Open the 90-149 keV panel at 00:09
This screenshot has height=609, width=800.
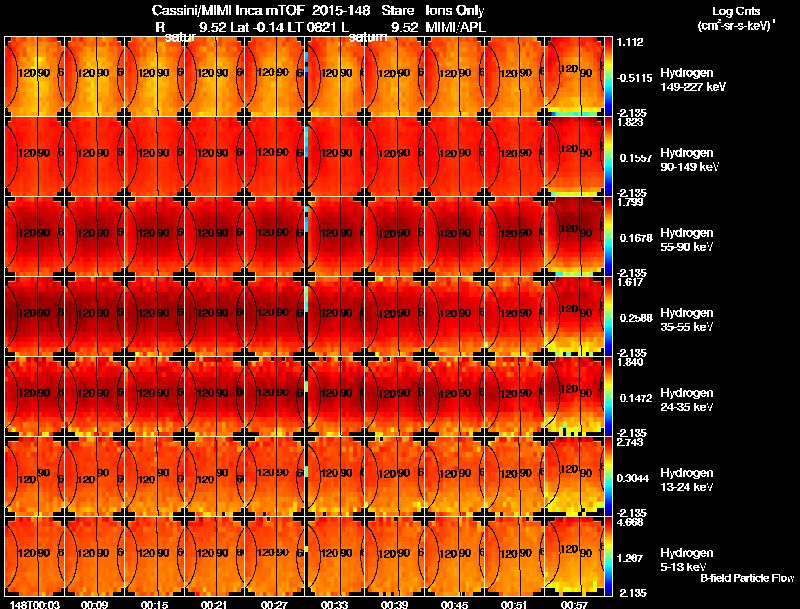(94, 157)
